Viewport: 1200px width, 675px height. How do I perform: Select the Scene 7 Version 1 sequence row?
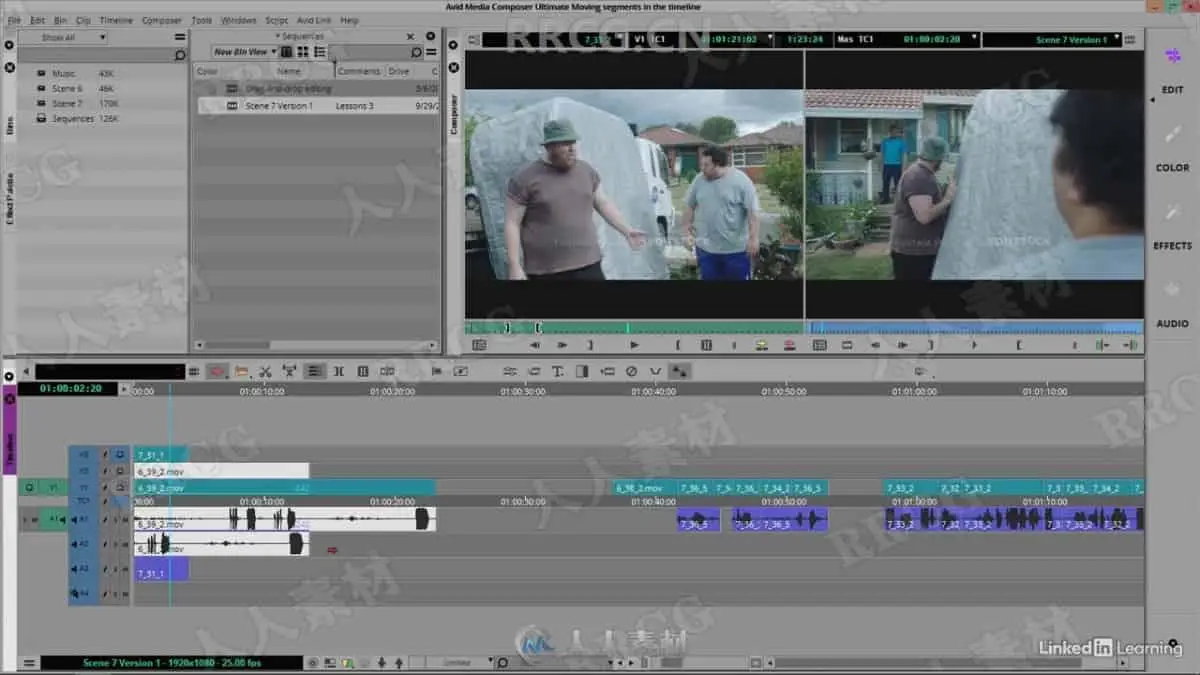316,106
